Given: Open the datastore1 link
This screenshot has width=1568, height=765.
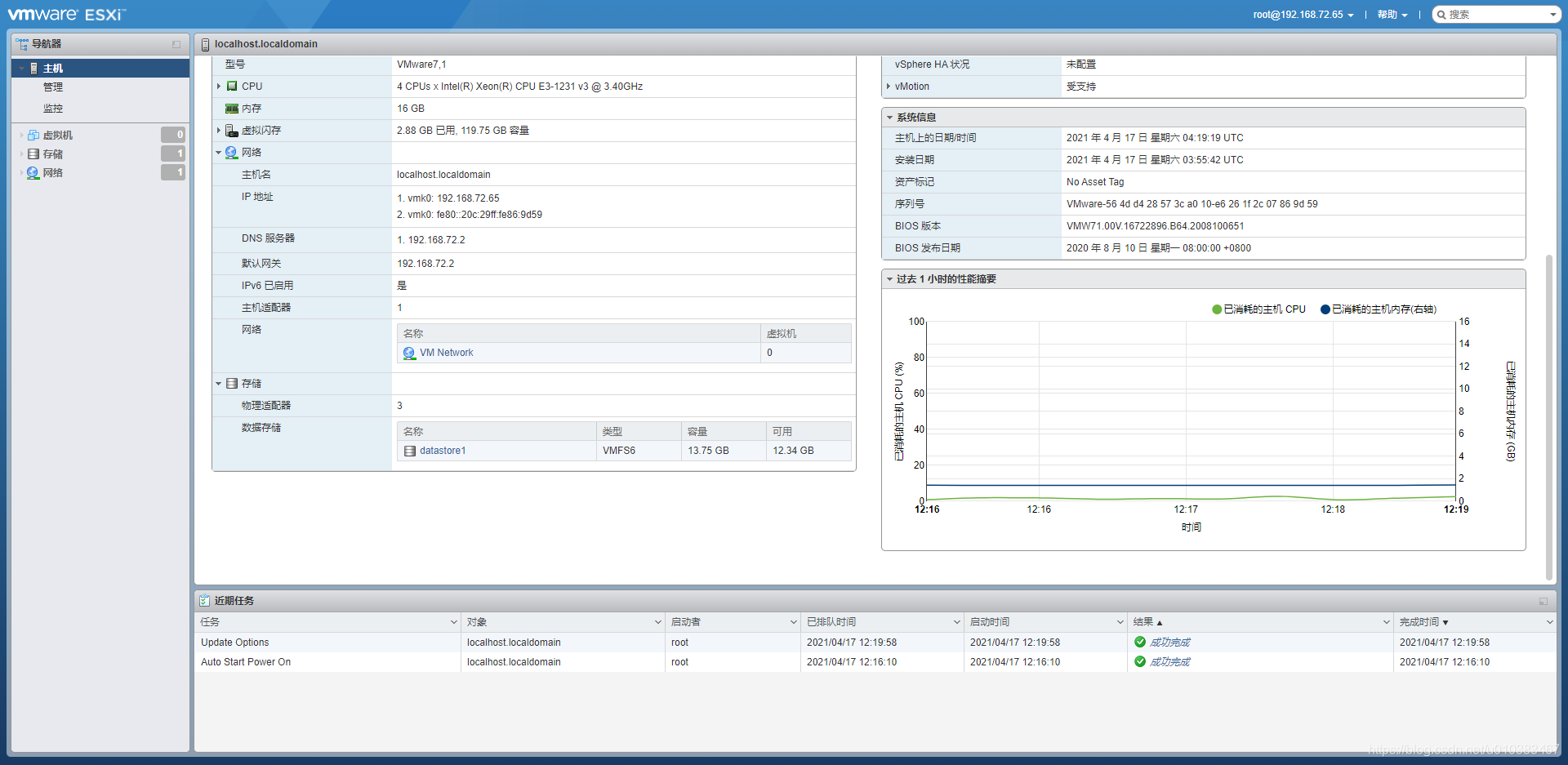Looking at the screenshot, I should tap(443, 451).
